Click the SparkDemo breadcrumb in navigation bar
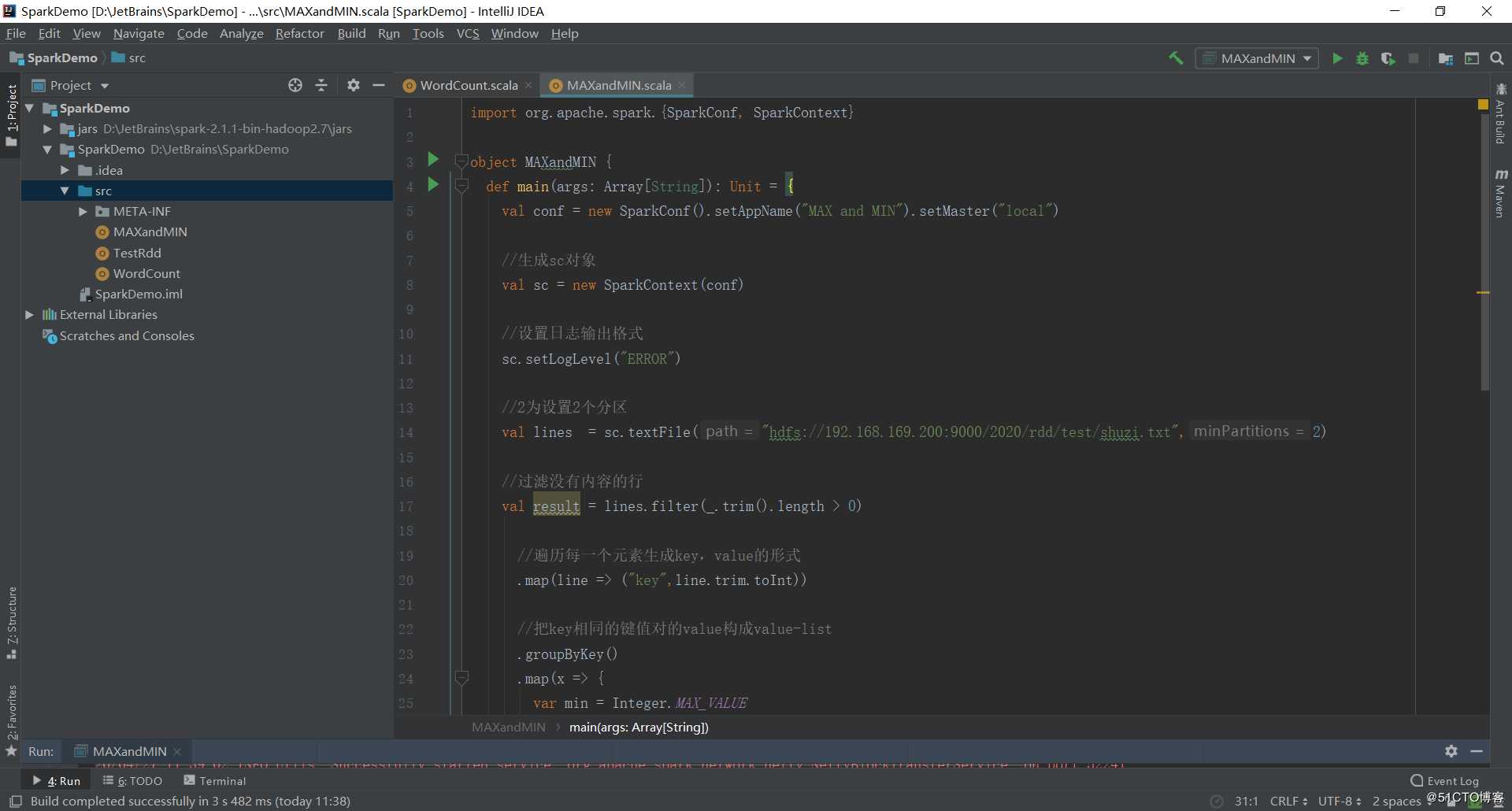Viewport: 1512px width, 811px height. click(54, 58)
